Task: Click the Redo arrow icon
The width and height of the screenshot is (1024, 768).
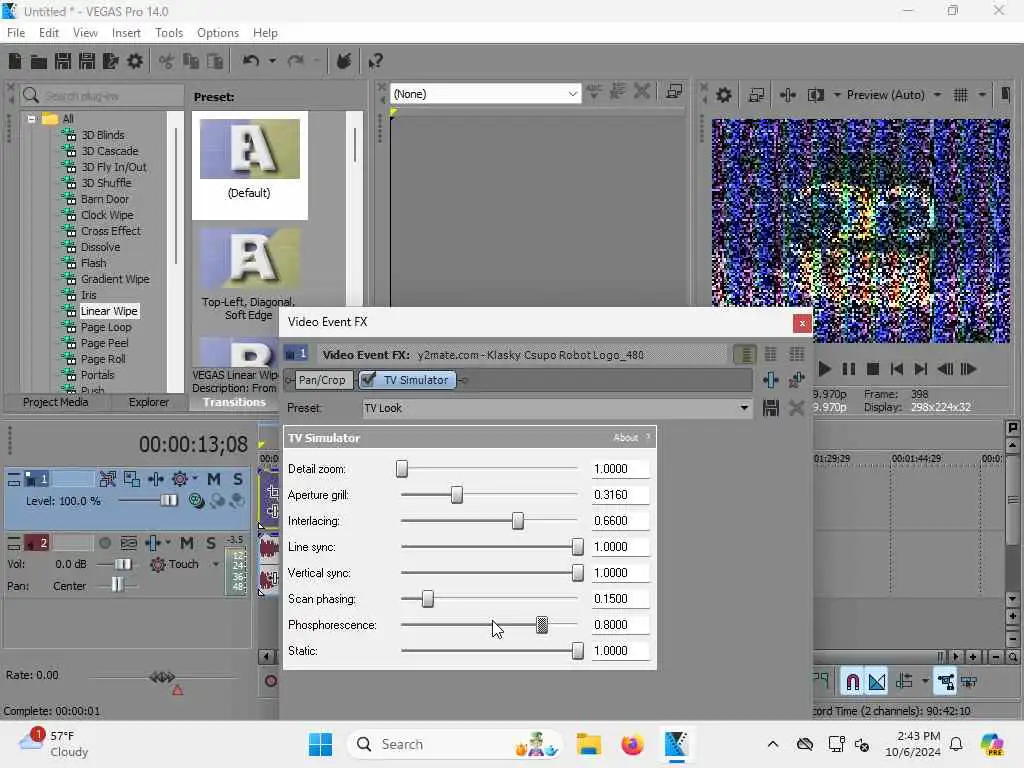Action: 296,61
